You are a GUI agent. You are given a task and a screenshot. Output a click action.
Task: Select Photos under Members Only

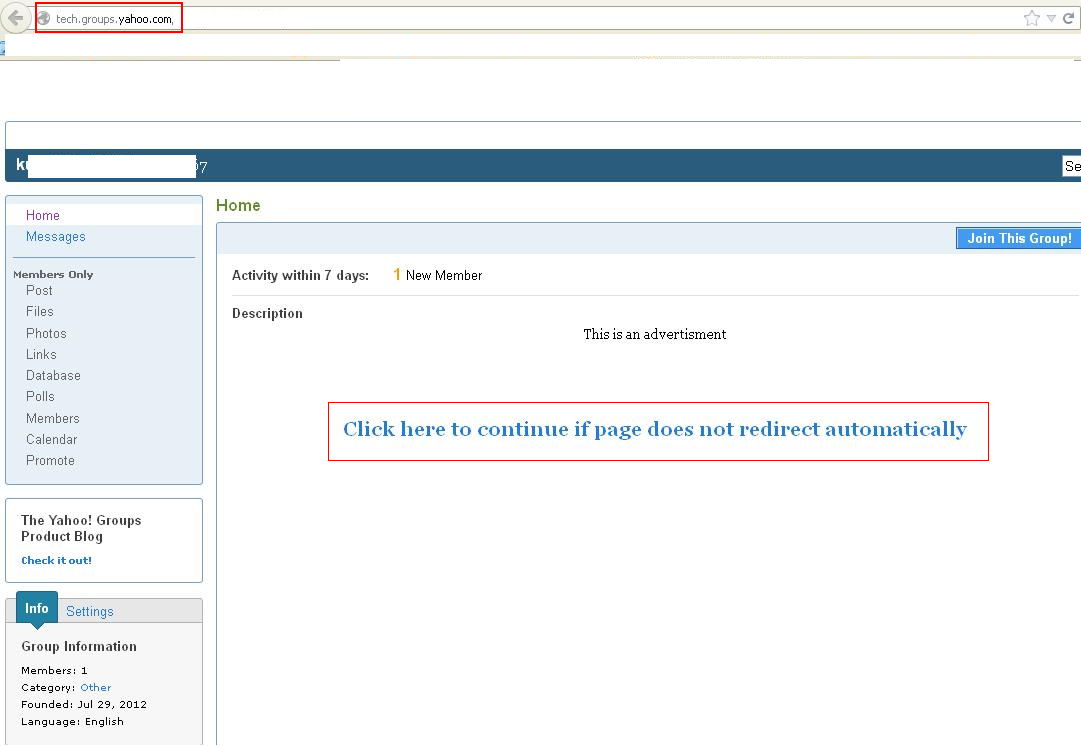46,333
